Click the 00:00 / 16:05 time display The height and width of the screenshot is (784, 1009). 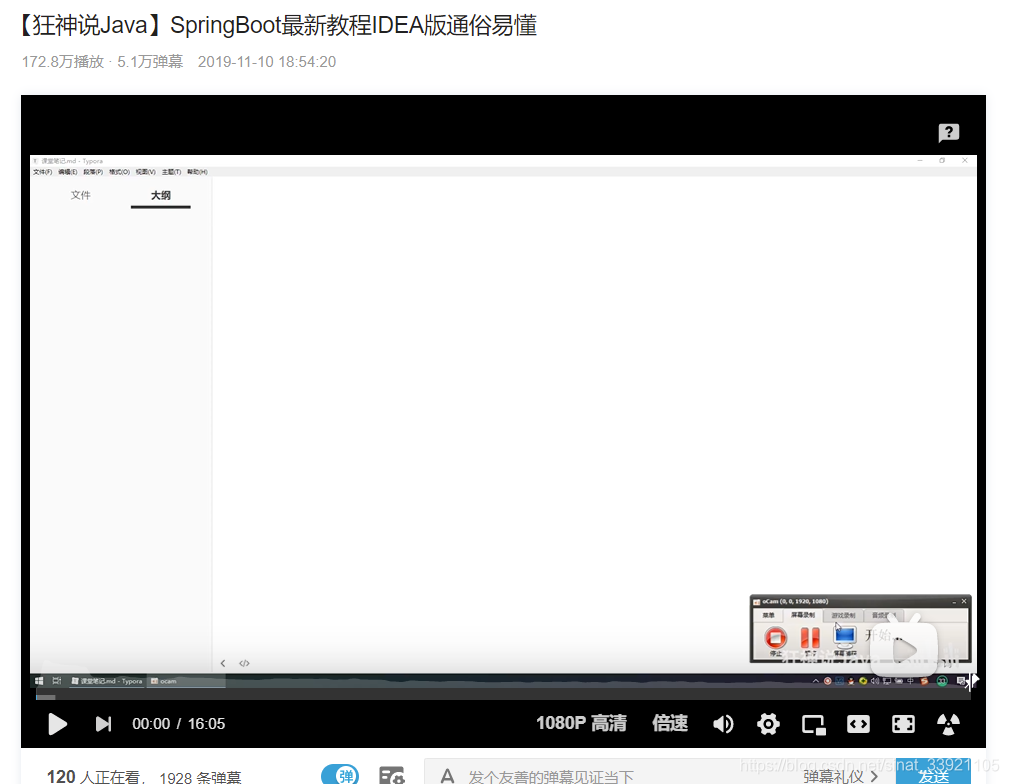click(179, 724)
